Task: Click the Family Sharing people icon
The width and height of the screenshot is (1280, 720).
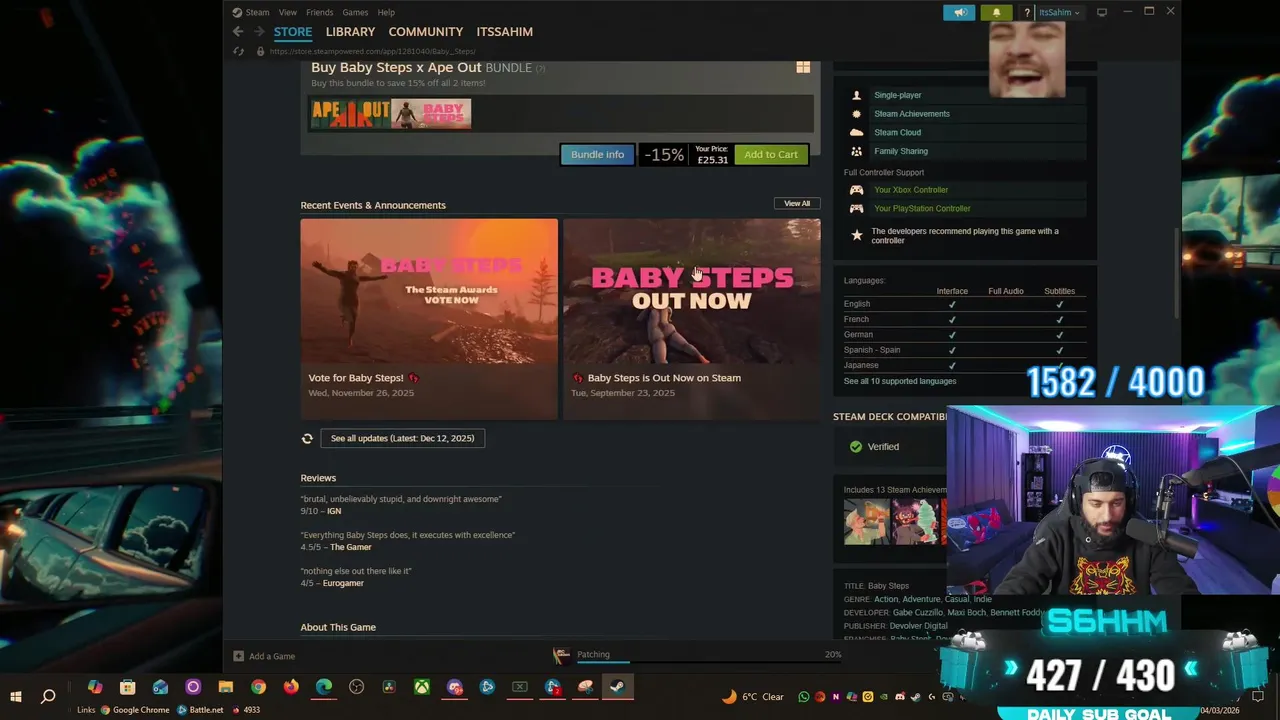Action: coord(856,151)
